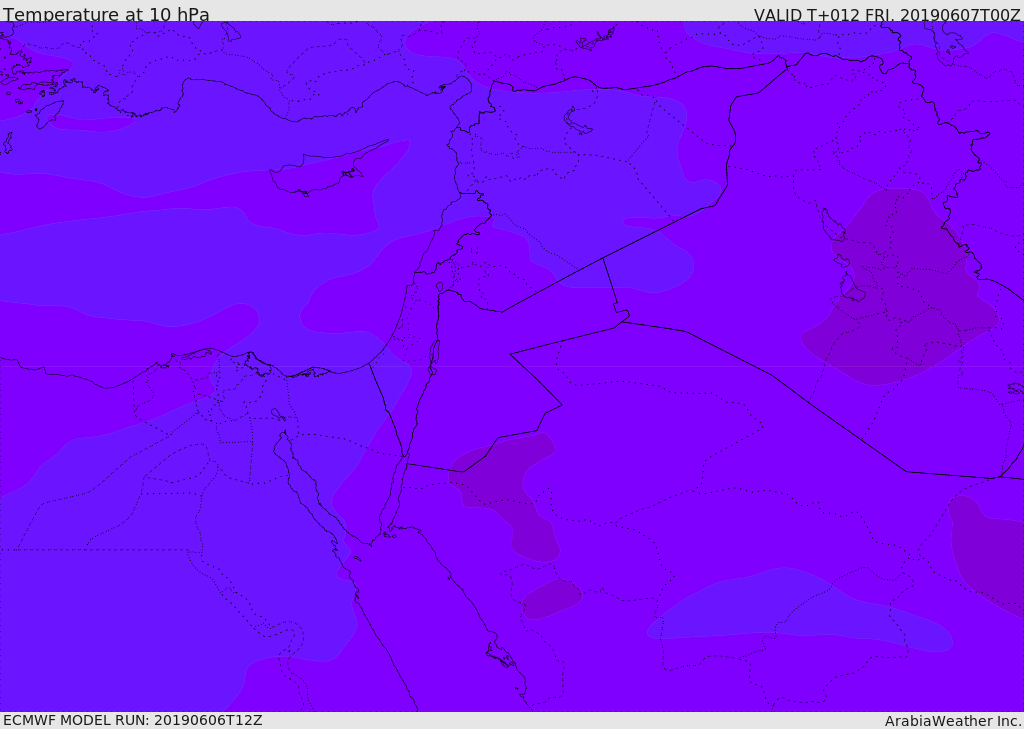Click the 'Temperature at 10 hPa' title text
Screen dimensions: 1024x729
(106, 14)
